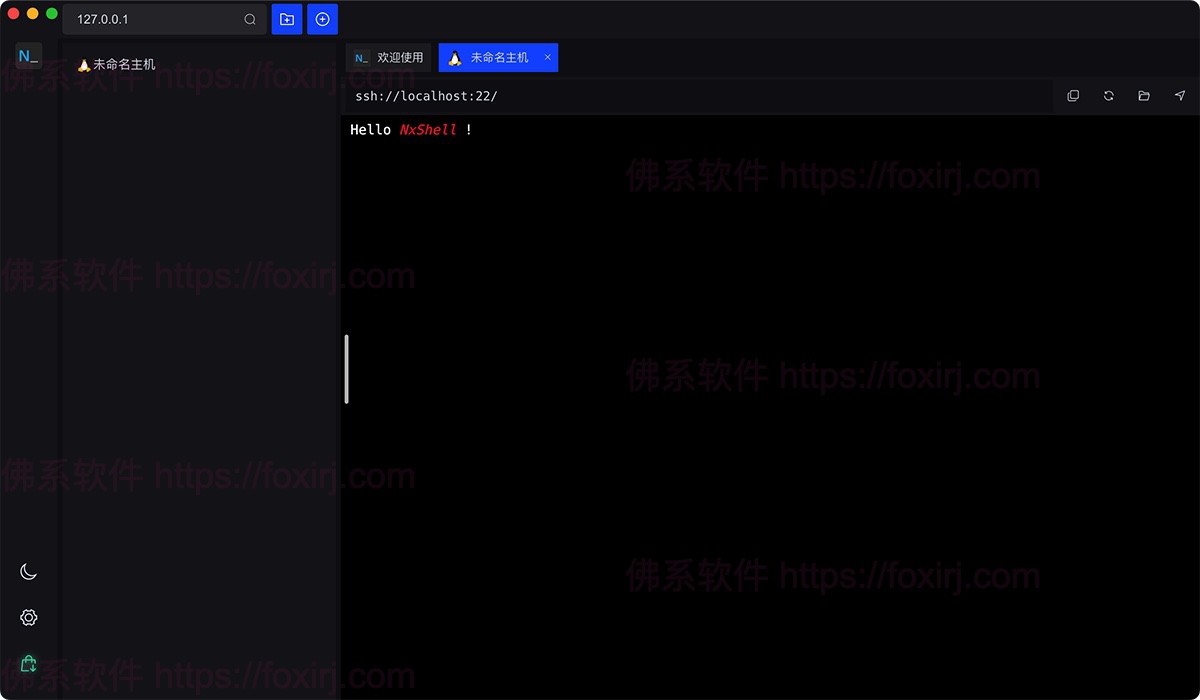Click the NxShell logo in sidebar
This screenshot has width=1200, height=700.
[28, 57]
